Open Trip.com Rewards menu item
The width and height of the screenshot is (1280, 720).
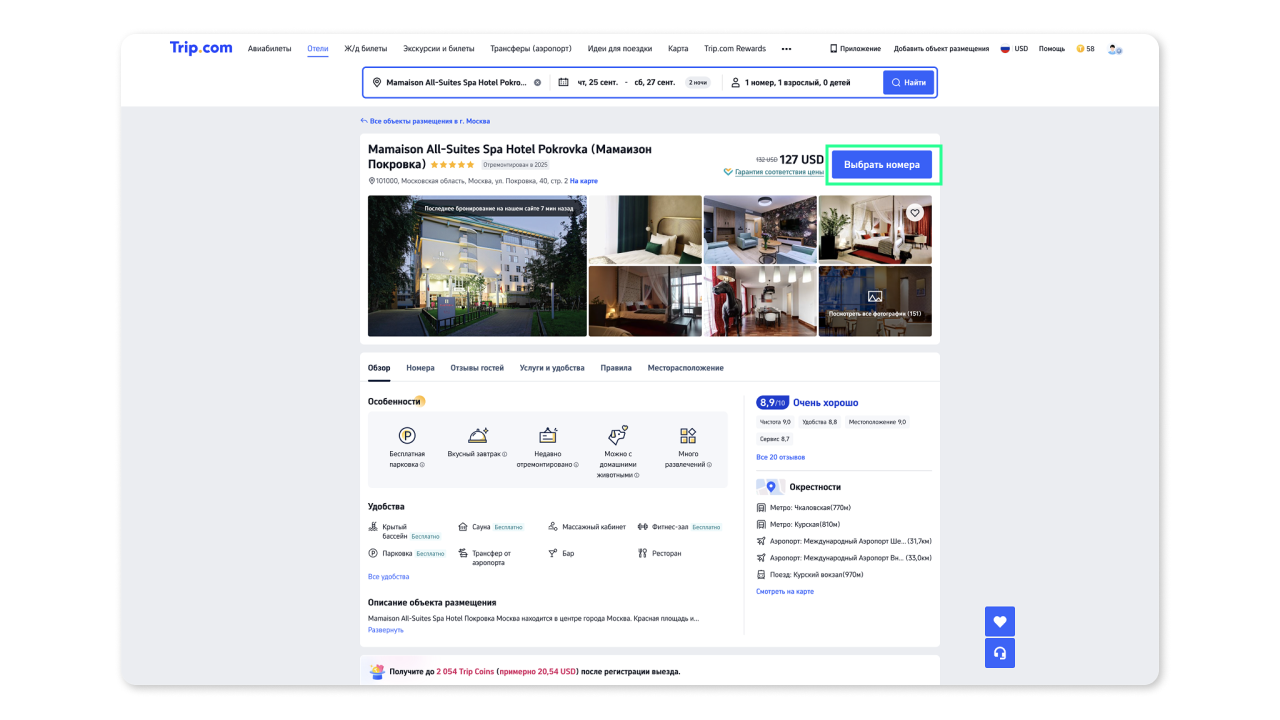[735, 49]
